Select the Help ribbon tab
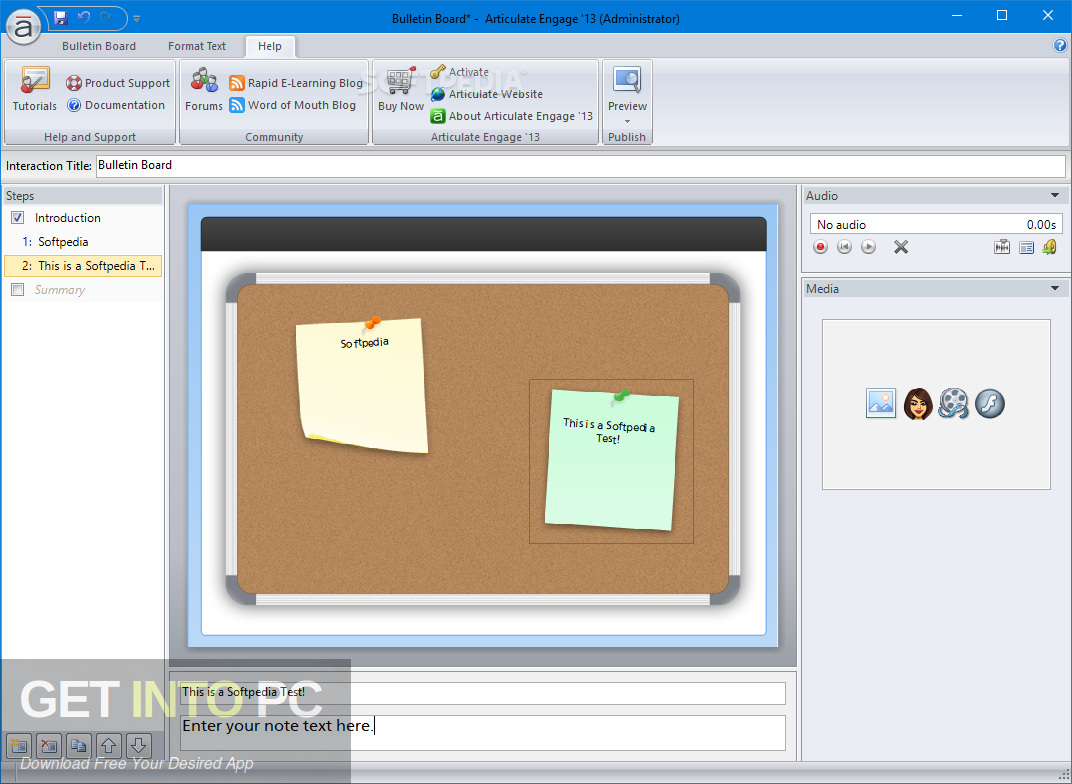1072x784 pixels. [269, 46]
